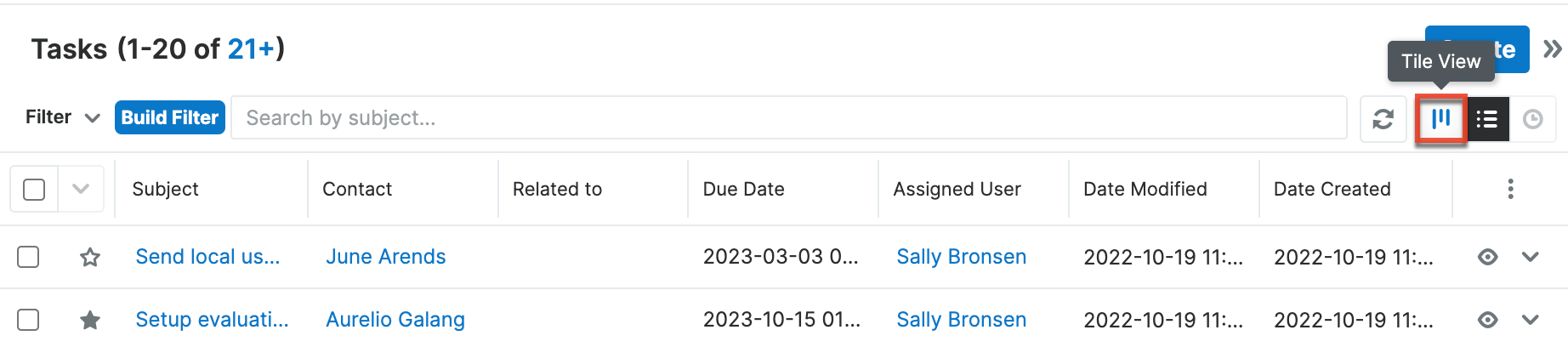The image size is (1568, 347).
Task: Preview the 'Setup evaluati...' task eye icon
Action: click(x=1487, y=320)
